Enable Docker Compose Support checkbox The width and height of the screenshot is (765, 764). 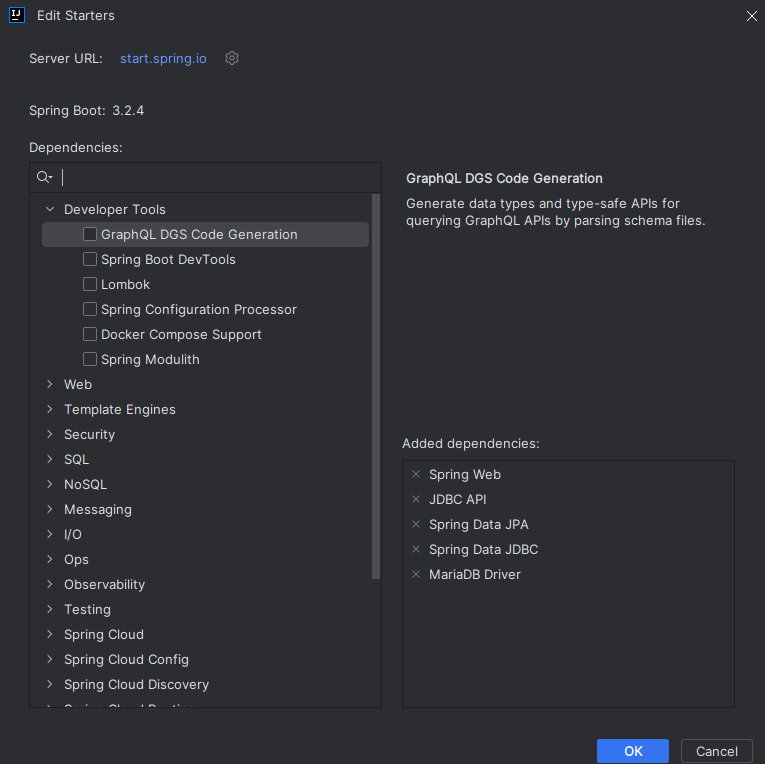pyautogui.click(x=90, y=334)
